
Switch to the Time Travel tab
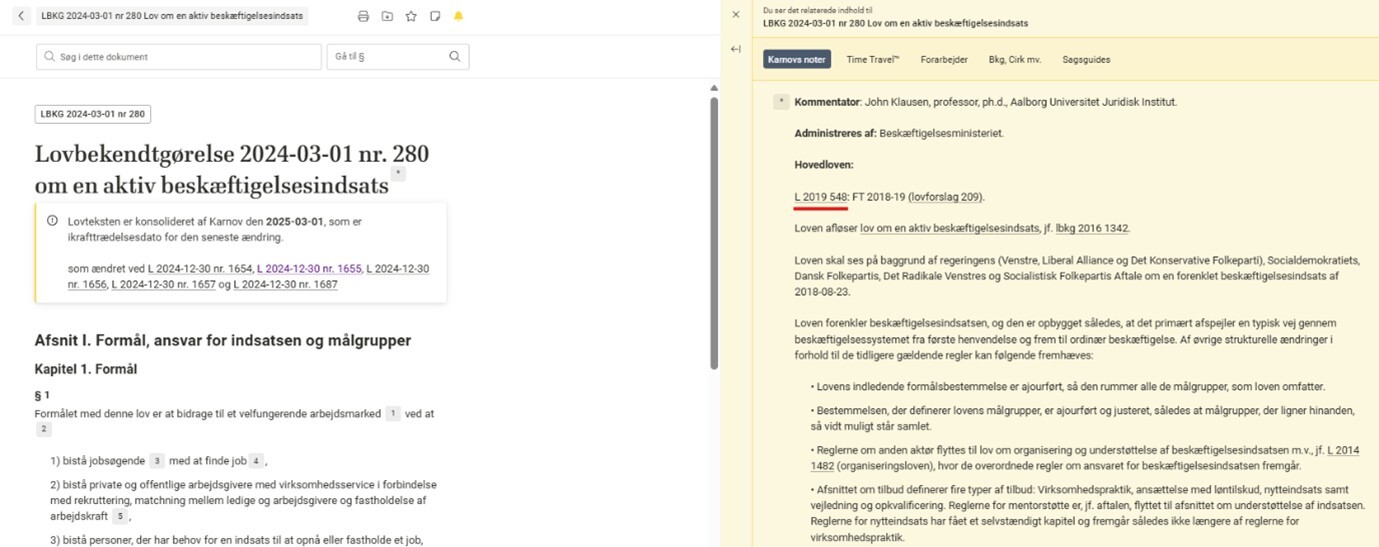click(x=872, y=60)
